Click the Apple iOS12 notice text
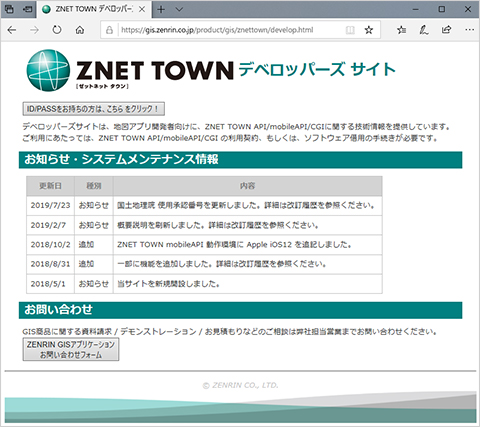The image size is (480, 427). 234,245
